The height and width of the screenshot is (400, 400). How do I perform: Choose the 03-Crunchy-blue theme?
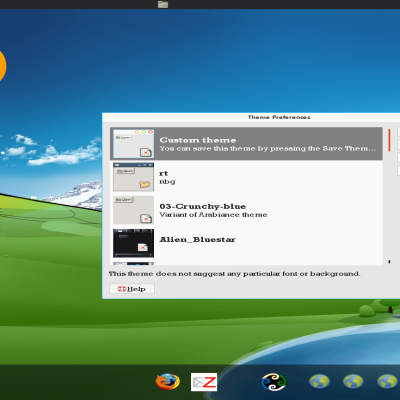246,210
